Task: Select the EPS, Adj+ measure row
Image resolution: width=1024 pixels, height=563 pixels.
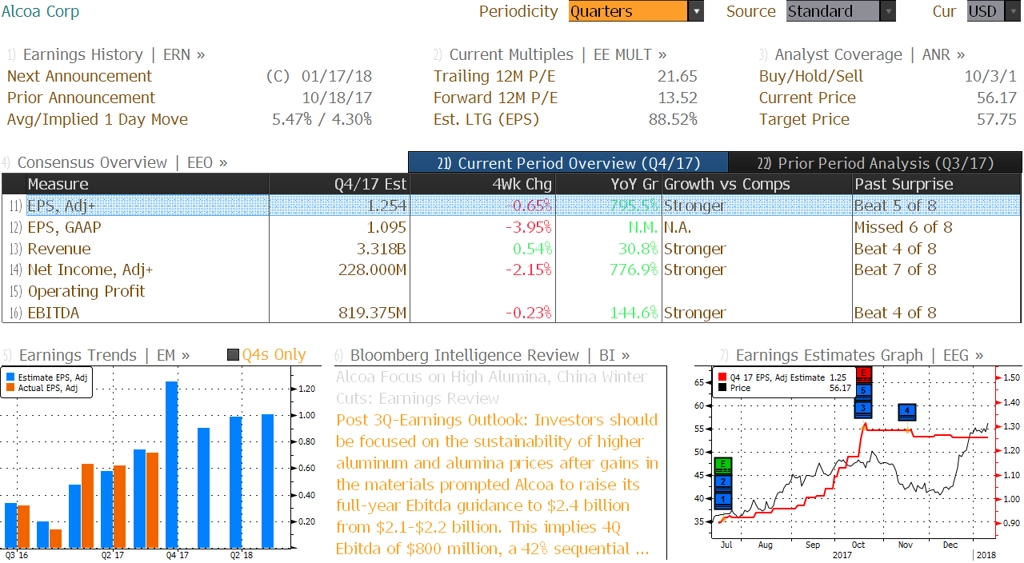Action: coord(511,206)
